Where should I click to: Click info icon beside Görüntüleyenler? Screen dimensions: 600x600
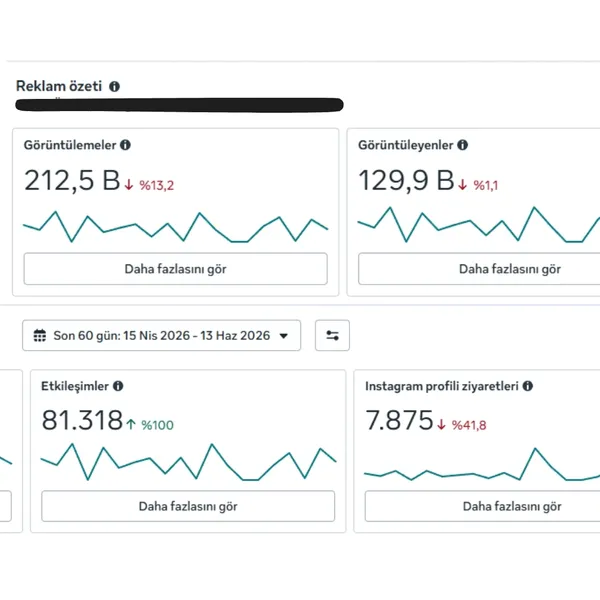(463, 145)
